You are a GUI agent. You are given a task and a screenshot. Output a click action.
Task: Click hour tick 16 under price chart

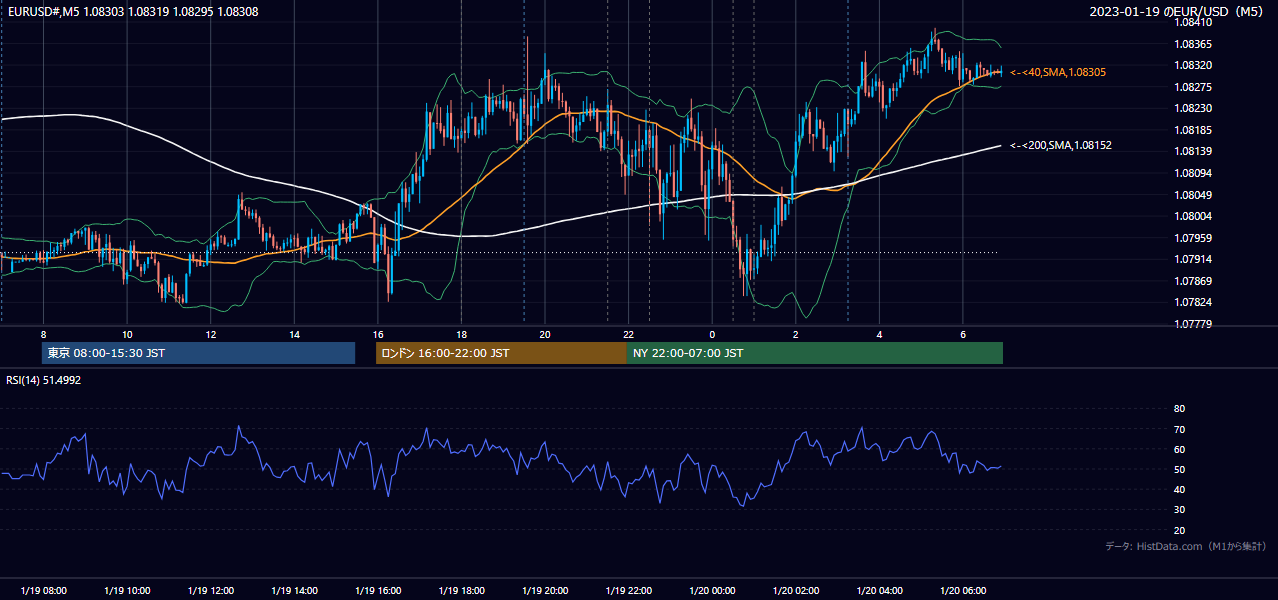[x=377, y=334]
